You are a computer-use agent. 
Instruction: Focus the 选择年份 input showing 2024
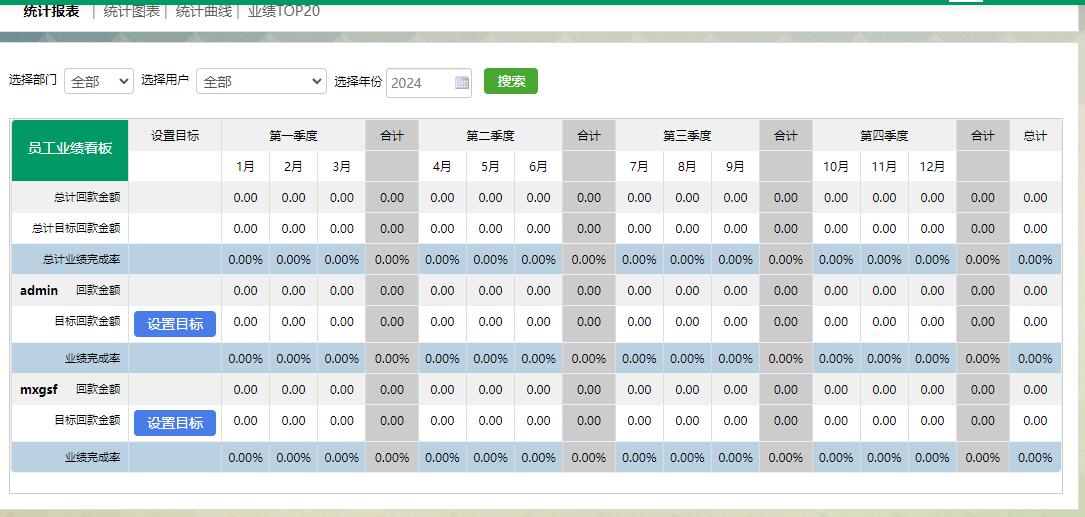pyautogui.click(x=419, y=83)
